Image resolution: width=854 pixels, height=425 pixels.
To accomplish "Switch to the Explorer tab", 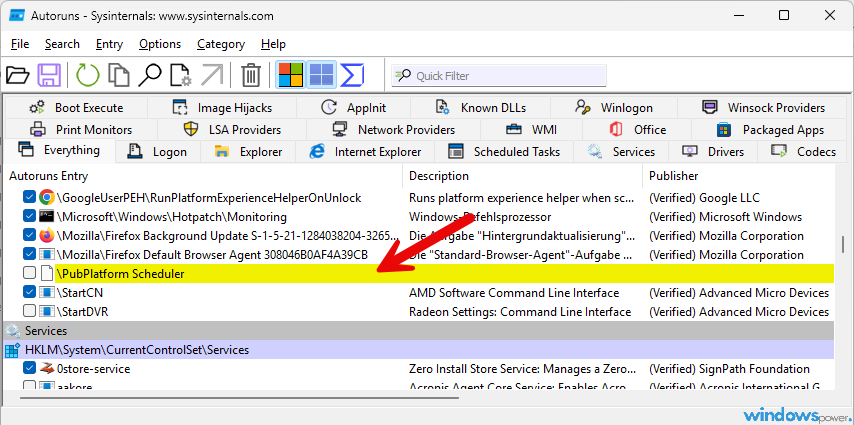I will click(248, 151).
